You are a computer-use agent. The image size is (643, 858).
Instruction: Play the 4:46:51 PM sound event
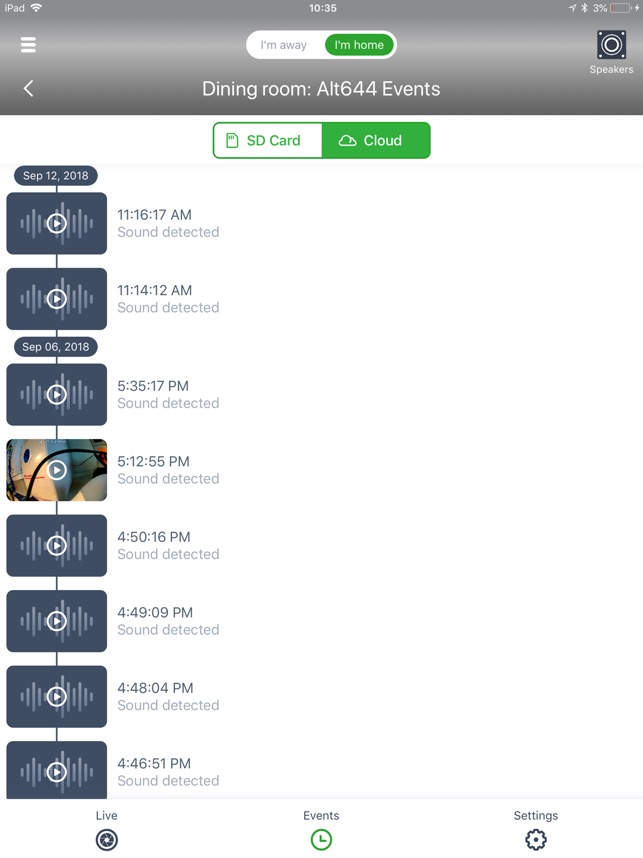tap(56, 770)
